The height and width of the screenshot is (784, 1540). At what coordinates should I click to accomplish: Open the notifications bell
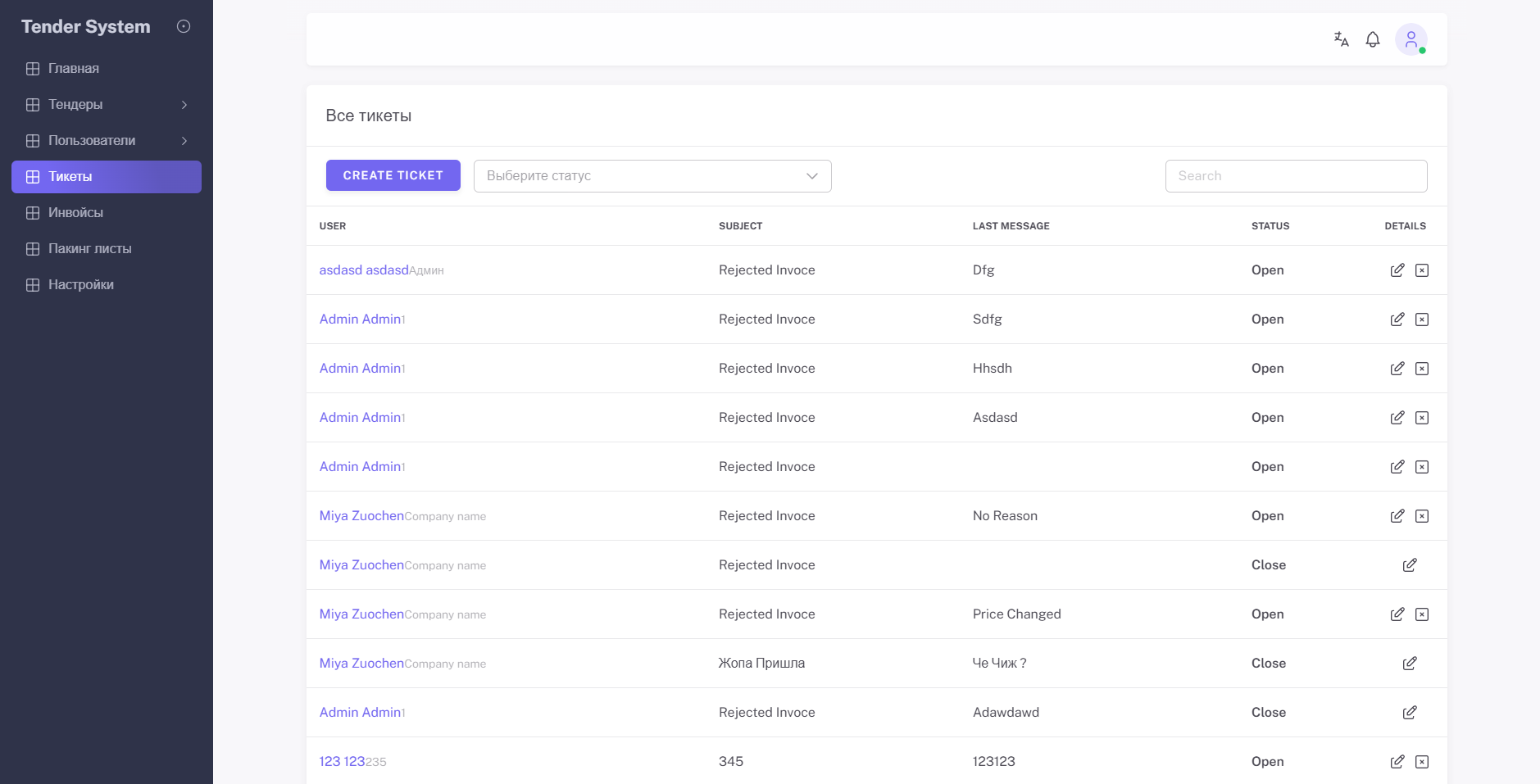1373,39
